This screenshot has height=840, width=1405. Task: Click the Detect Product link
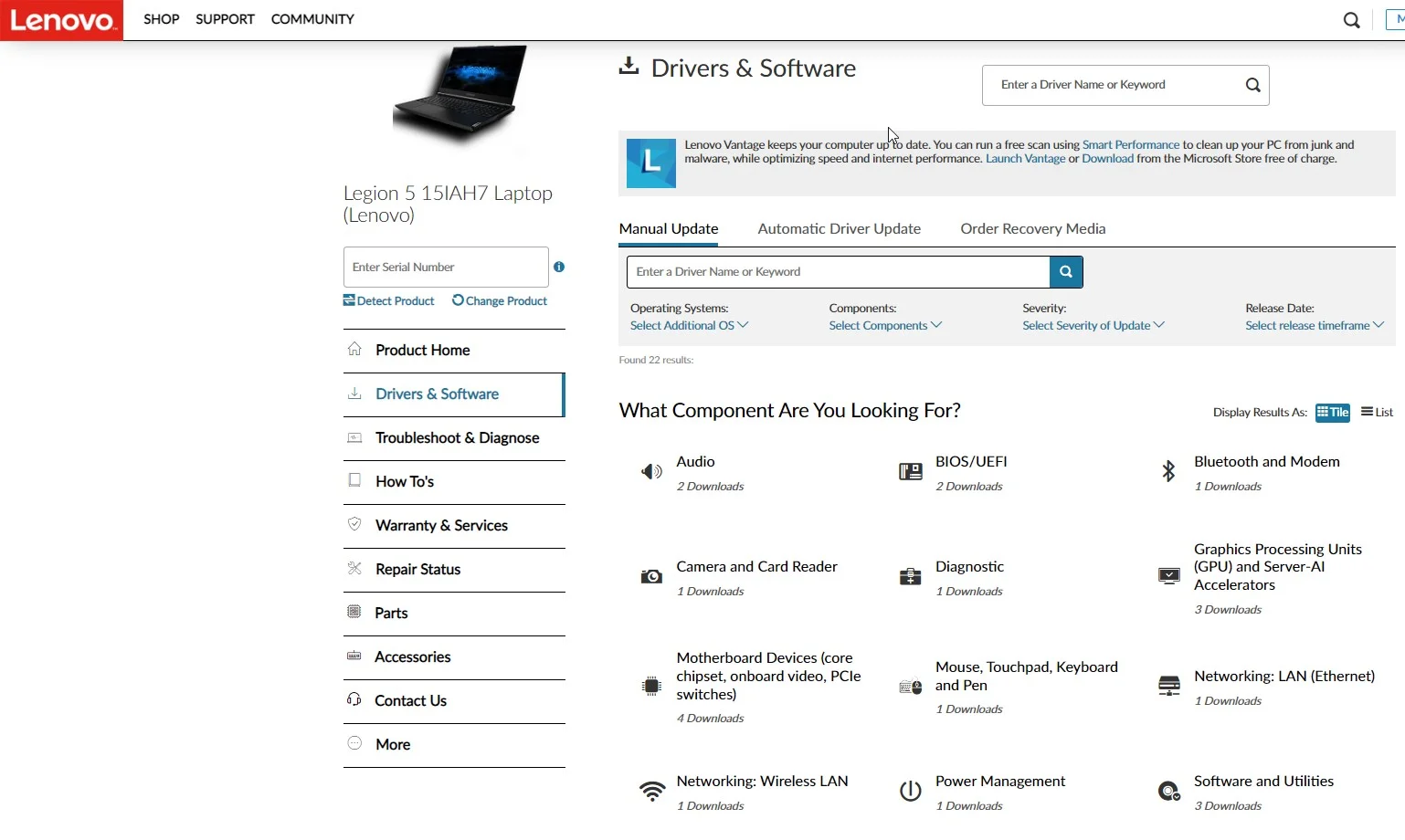coord(389,301)
